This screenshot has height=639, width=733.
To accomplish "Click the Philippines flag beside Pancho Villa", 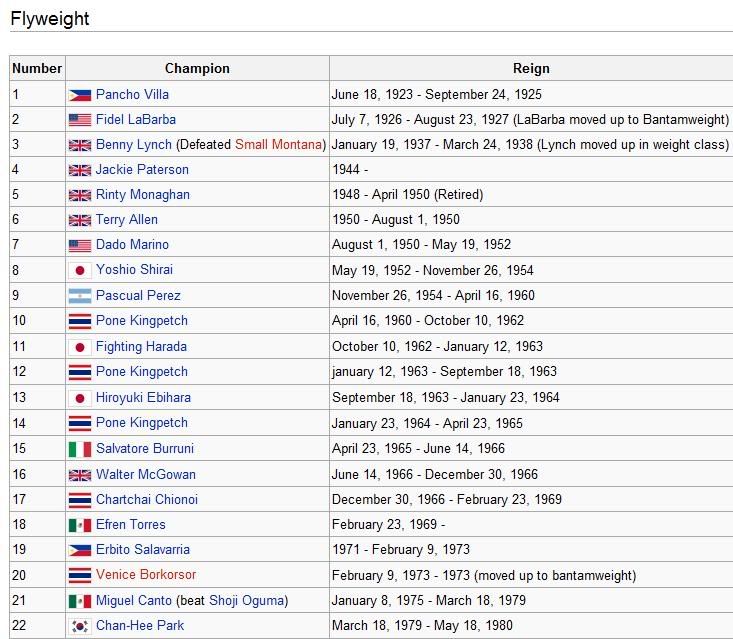I will tap(79, 95).
